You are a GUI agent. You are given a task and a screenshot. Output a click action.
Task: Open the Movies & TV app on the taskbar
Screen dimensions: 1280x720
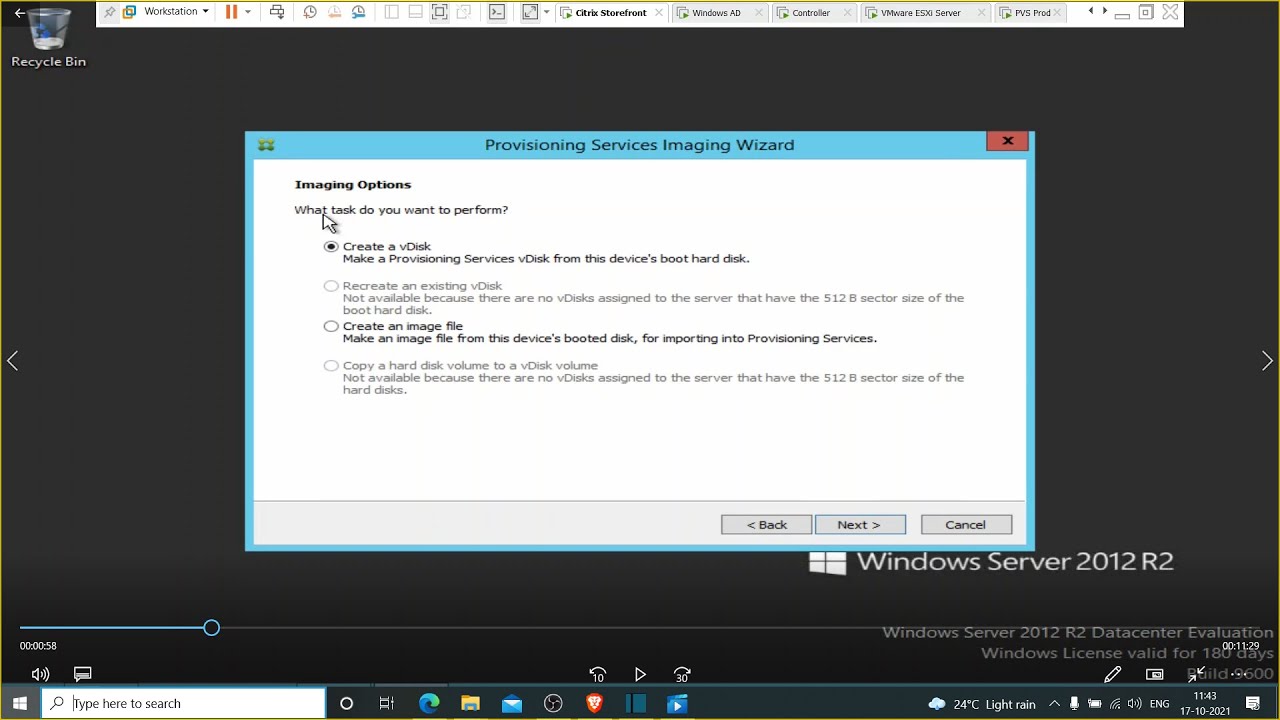[677, 704]
